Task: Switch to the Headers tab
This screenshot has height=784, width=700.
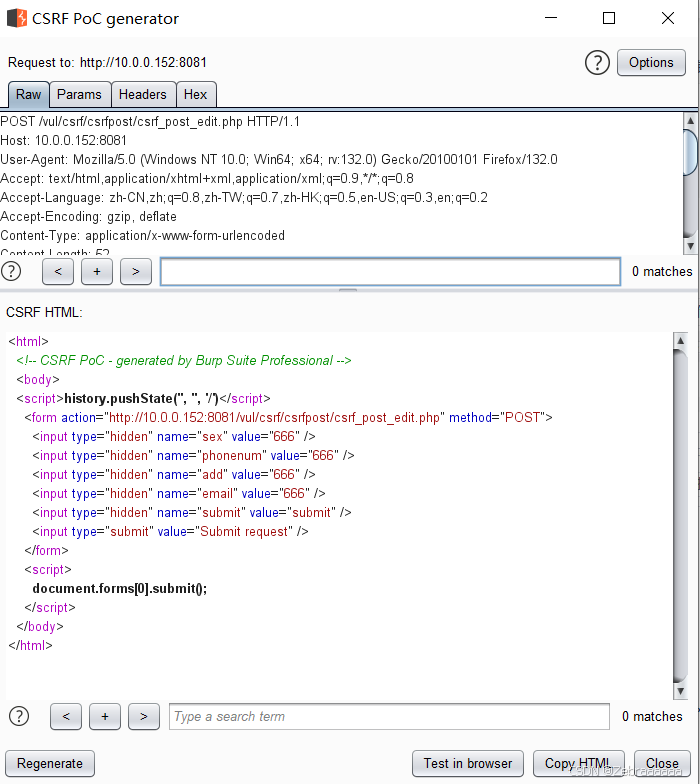Action: pyautogui.click(x=143, y=94)
